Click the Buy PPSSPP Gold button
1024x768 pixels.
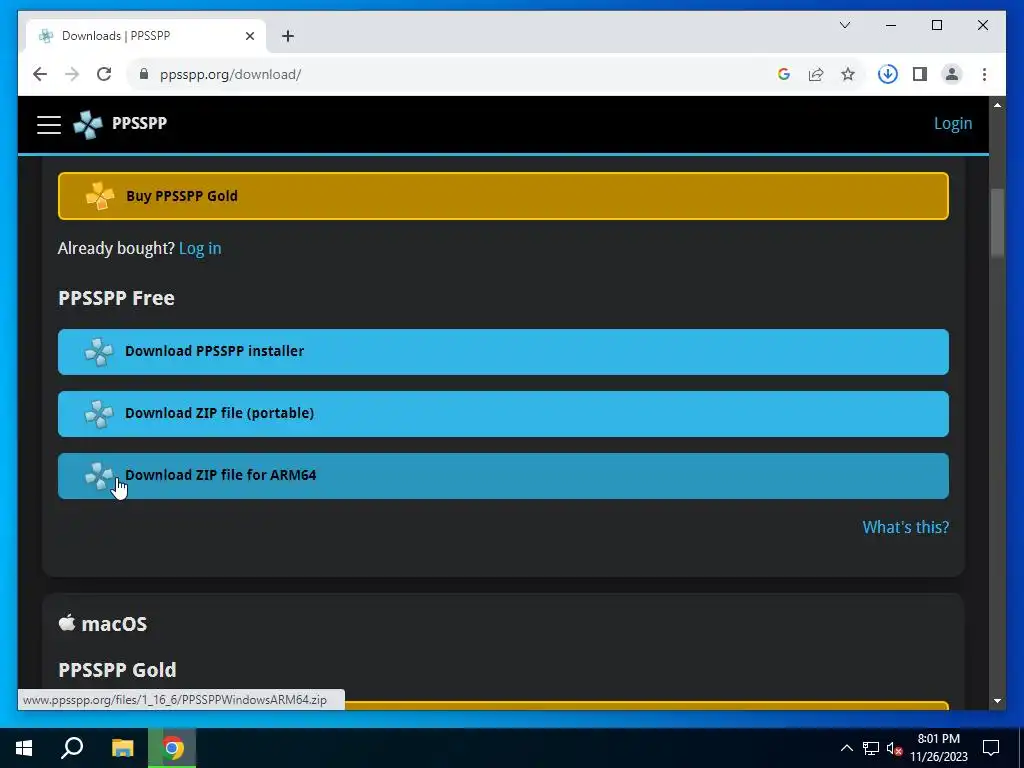(x=503, y=196)
